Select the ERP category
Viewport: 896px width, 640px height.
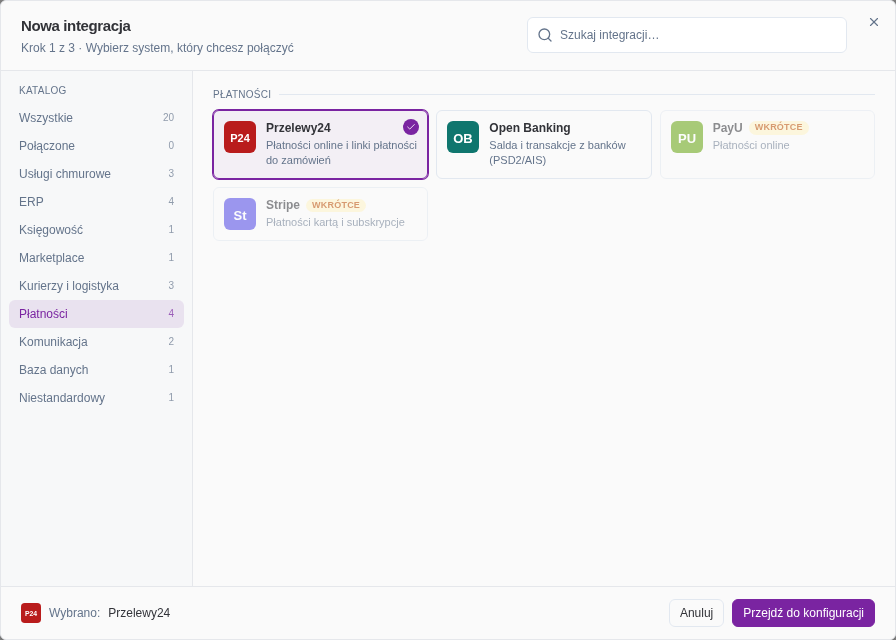coord(97,202)
